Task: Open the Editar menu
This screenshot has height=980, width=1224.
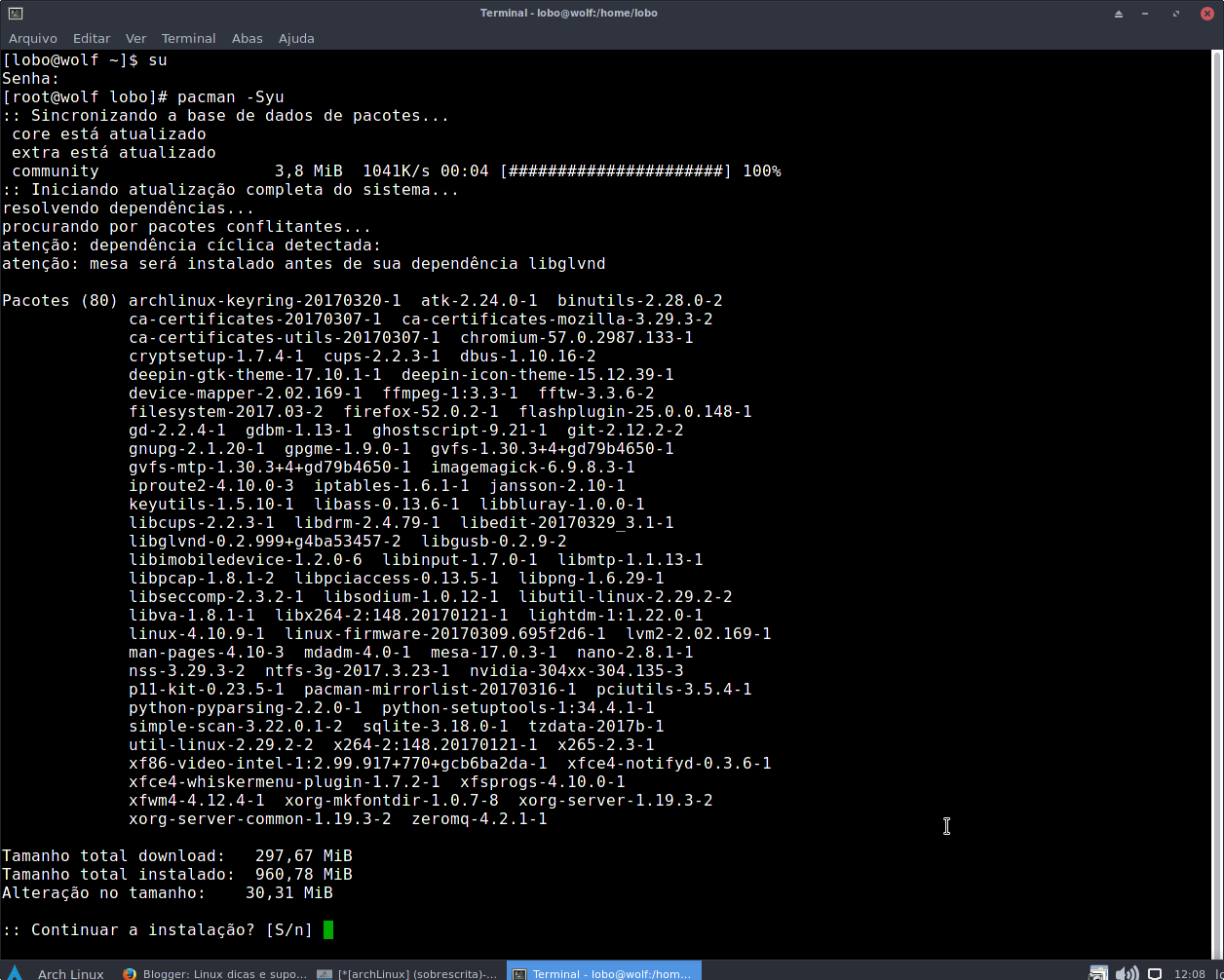Action: (91, 38)
